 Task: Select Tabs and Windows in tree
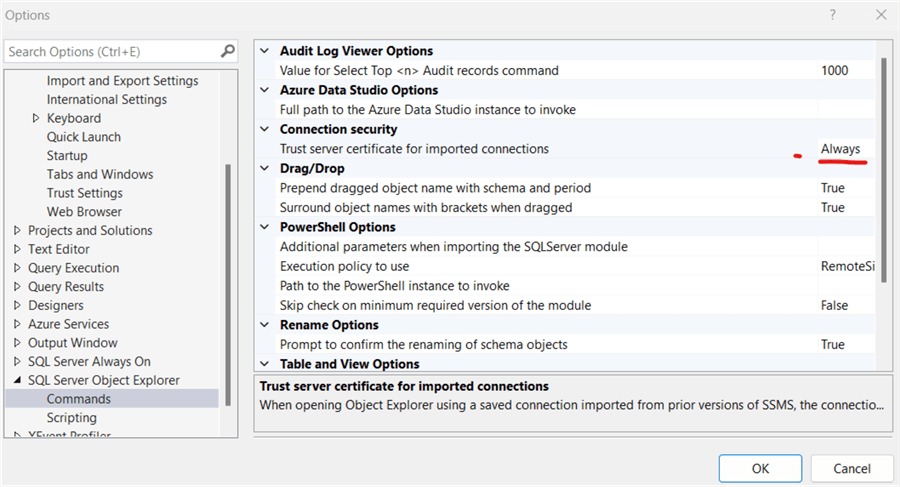pyautogui.click(x=100, y=174)
